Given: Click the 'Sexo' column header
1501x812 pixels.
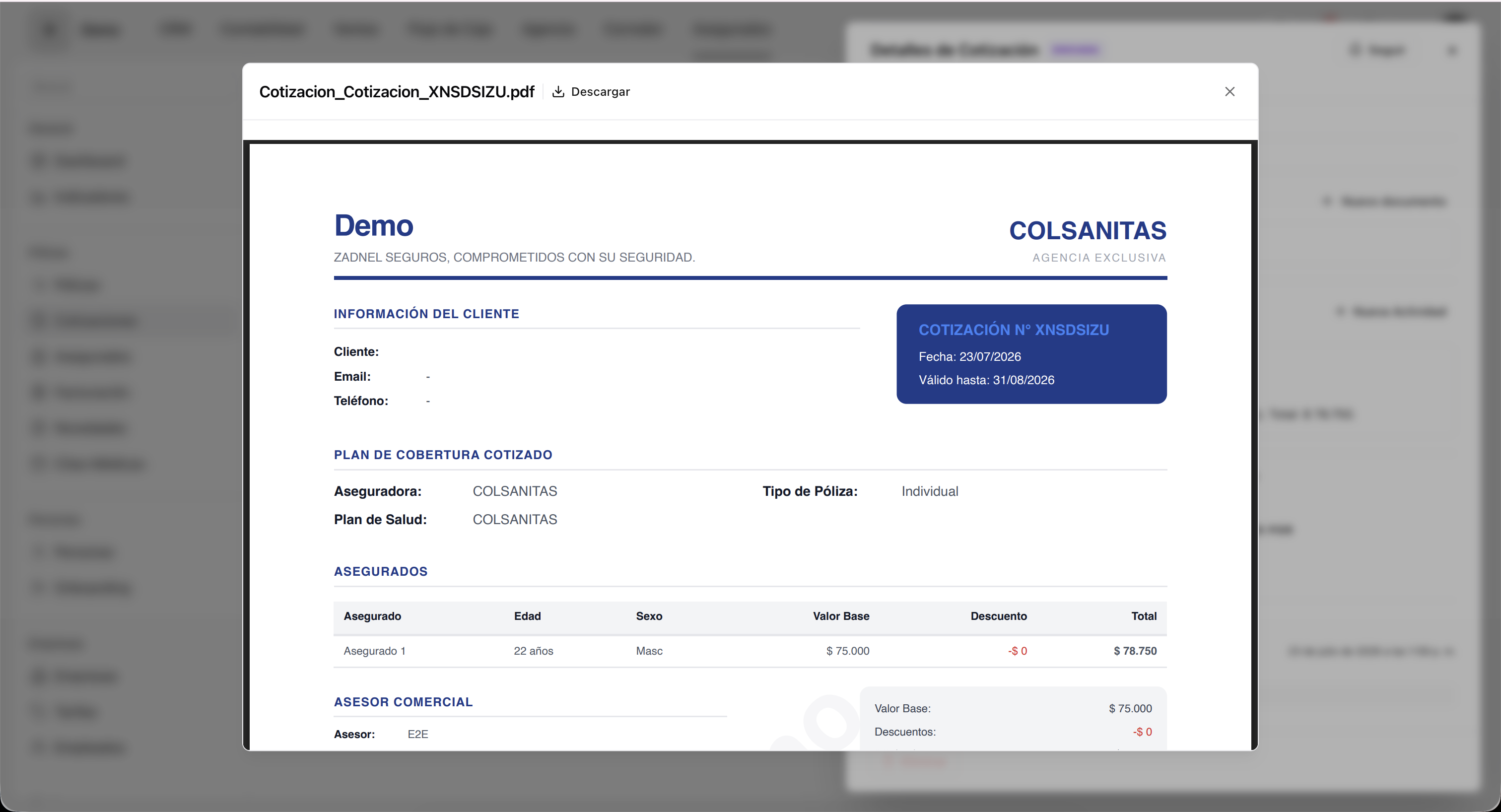Looking at the screenshot, I should 649,615.
